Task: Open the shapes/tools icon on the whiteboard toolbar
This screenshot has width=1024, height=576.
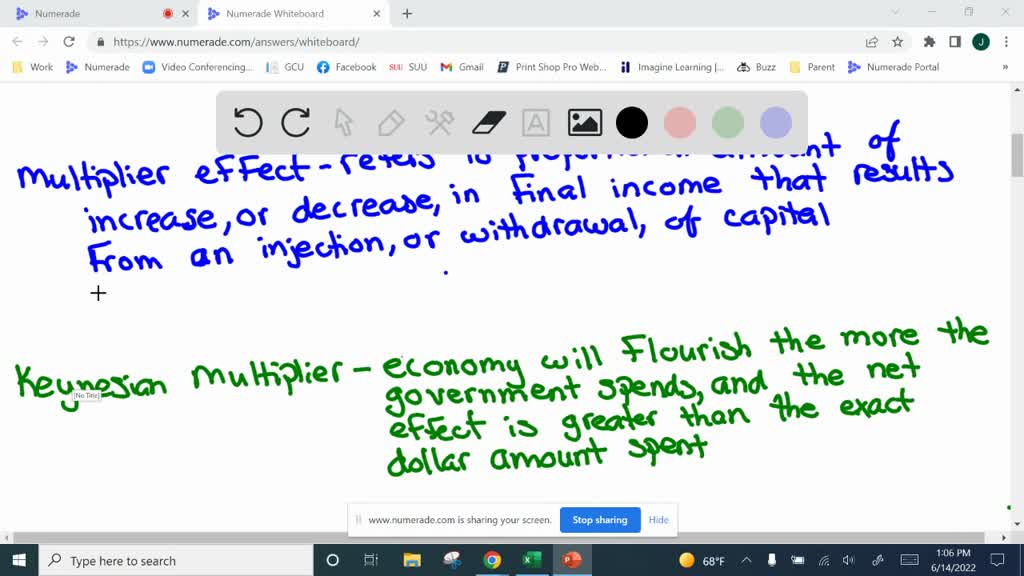Action: [438, 122]
